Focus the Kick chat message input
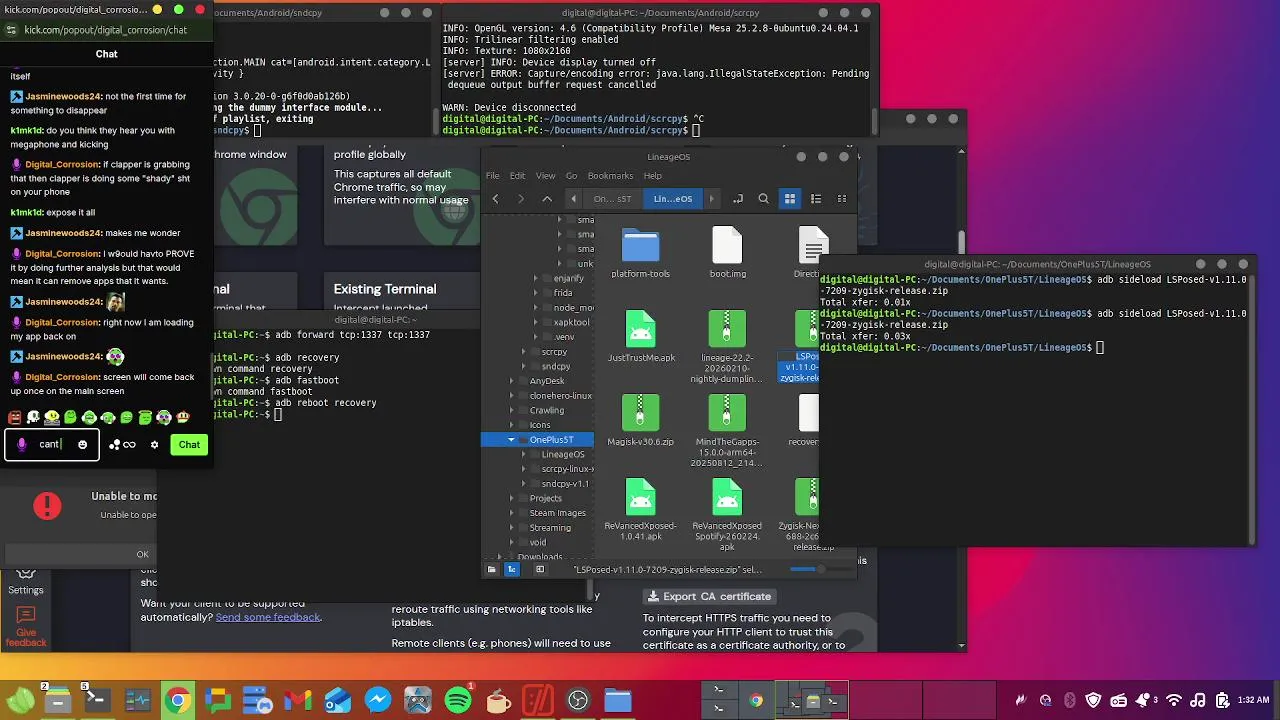Image resolution: width=1280 pixels, height=720 pixels. pos(50,445)
